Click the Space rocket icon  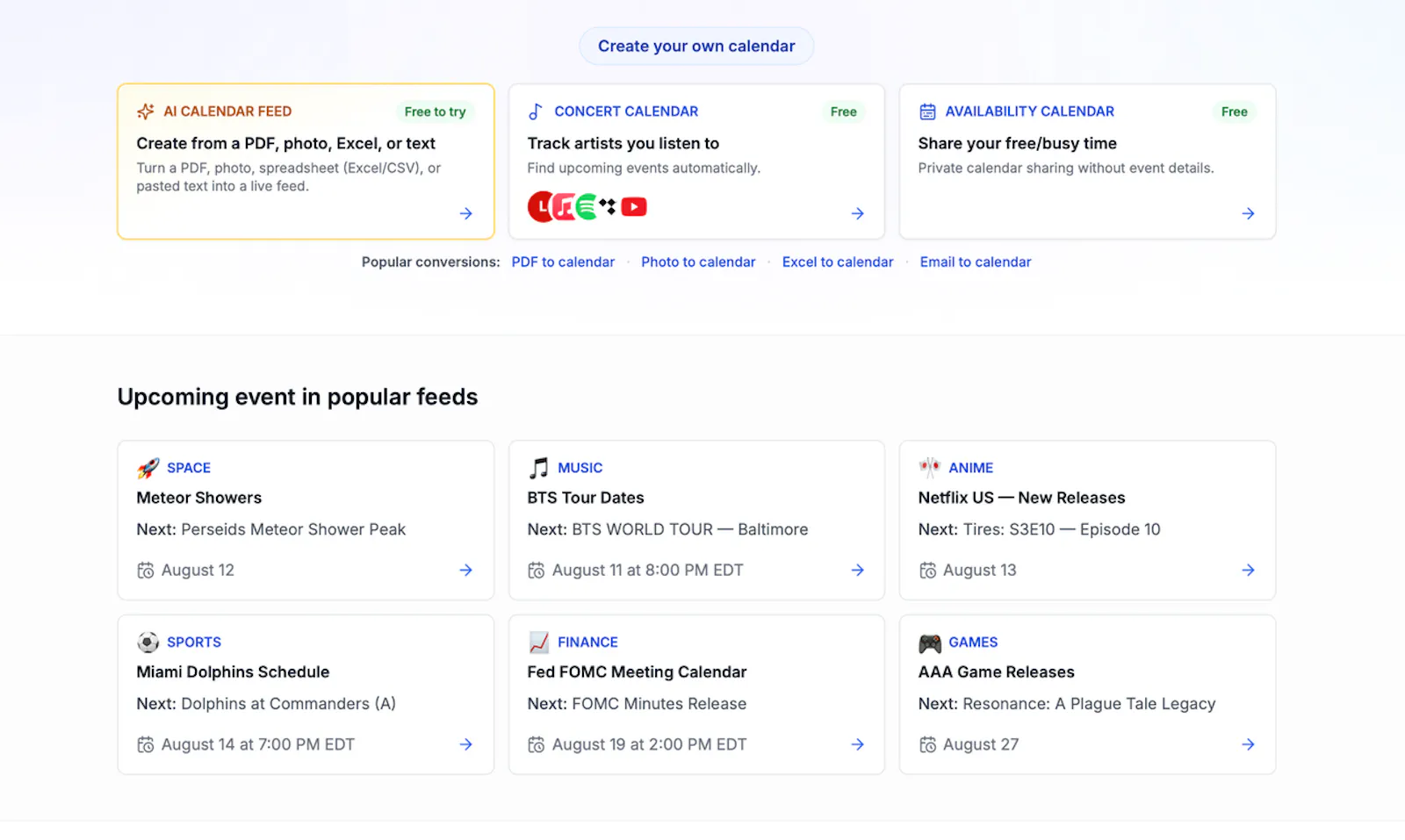click(x=148, y=468)
